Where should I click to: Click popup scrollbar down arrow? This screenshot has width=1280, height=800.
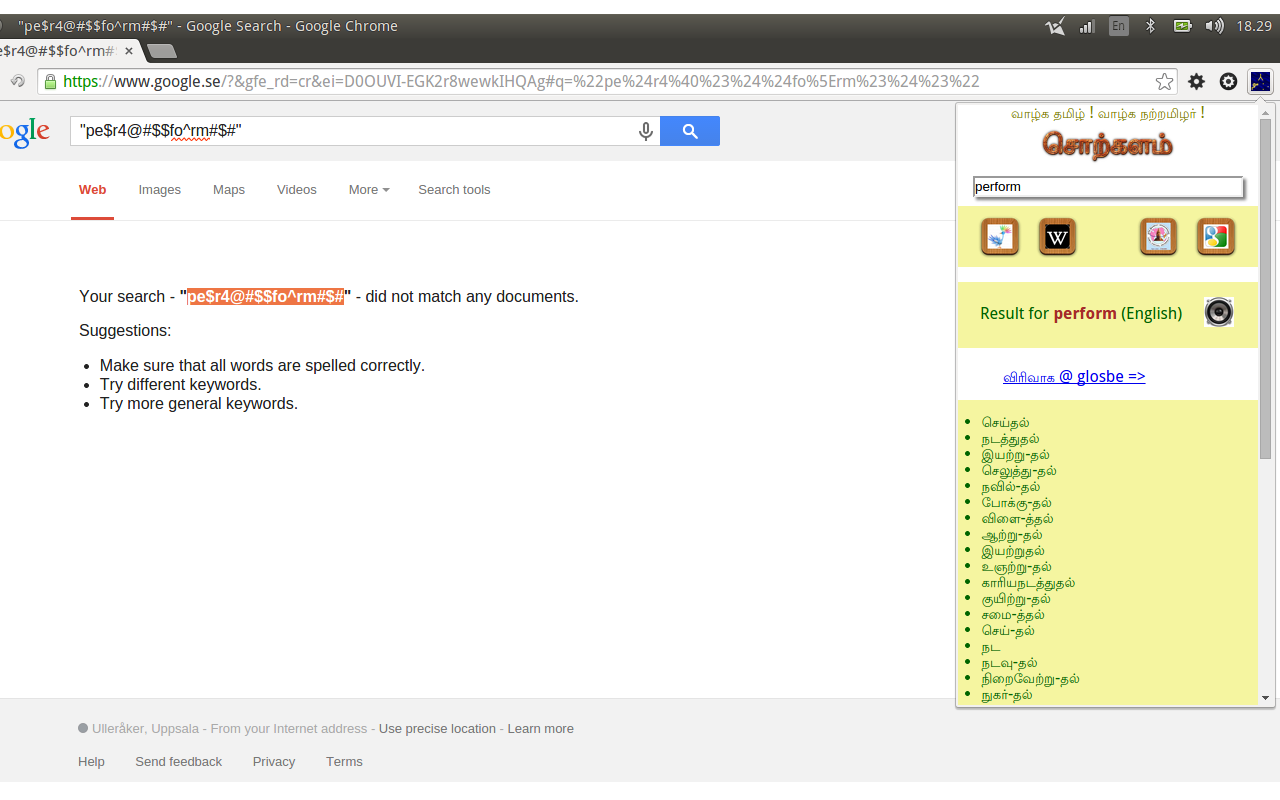tap(1266, 698)
